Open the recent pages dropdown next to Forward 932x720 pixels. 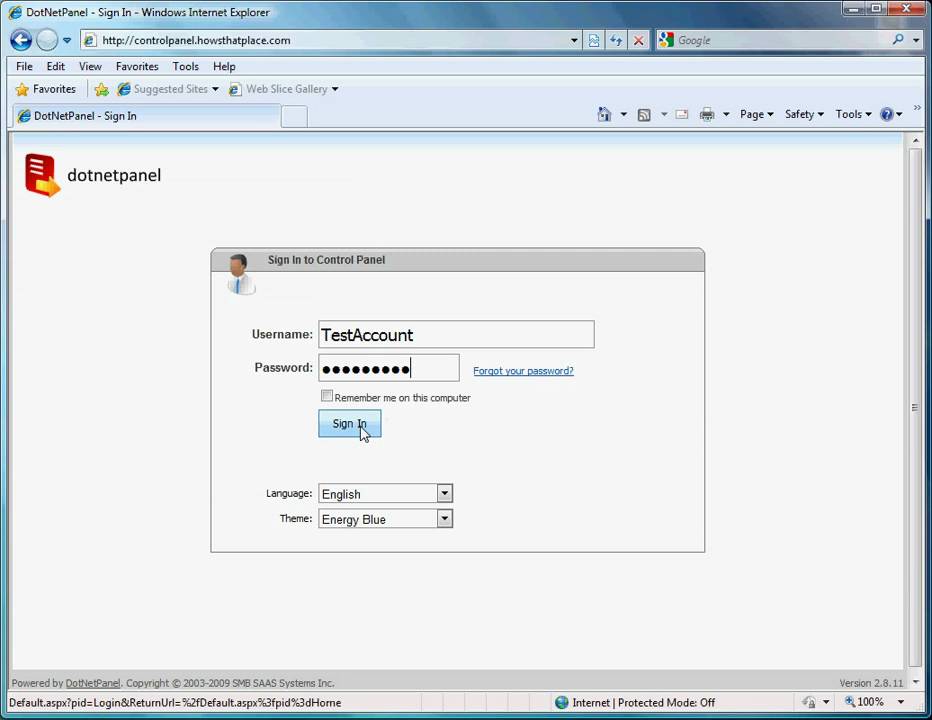(67, 40)
